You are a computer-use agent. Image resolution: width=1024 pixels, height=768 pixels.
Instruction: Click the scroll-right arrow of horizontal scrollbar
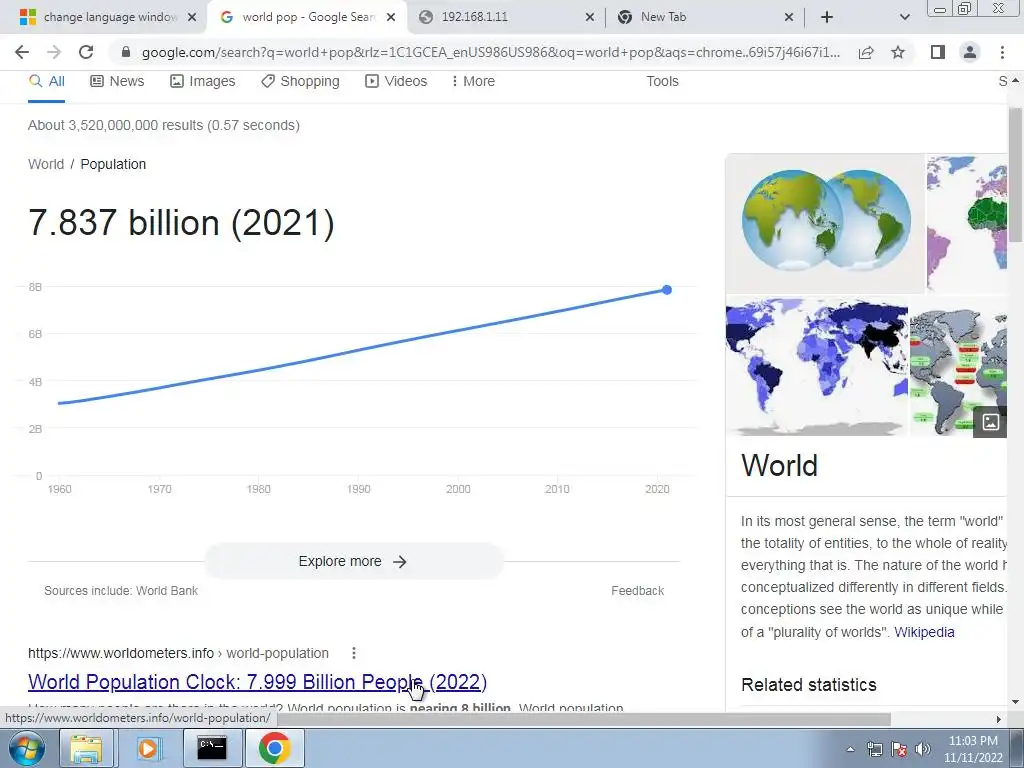point(999,719)
